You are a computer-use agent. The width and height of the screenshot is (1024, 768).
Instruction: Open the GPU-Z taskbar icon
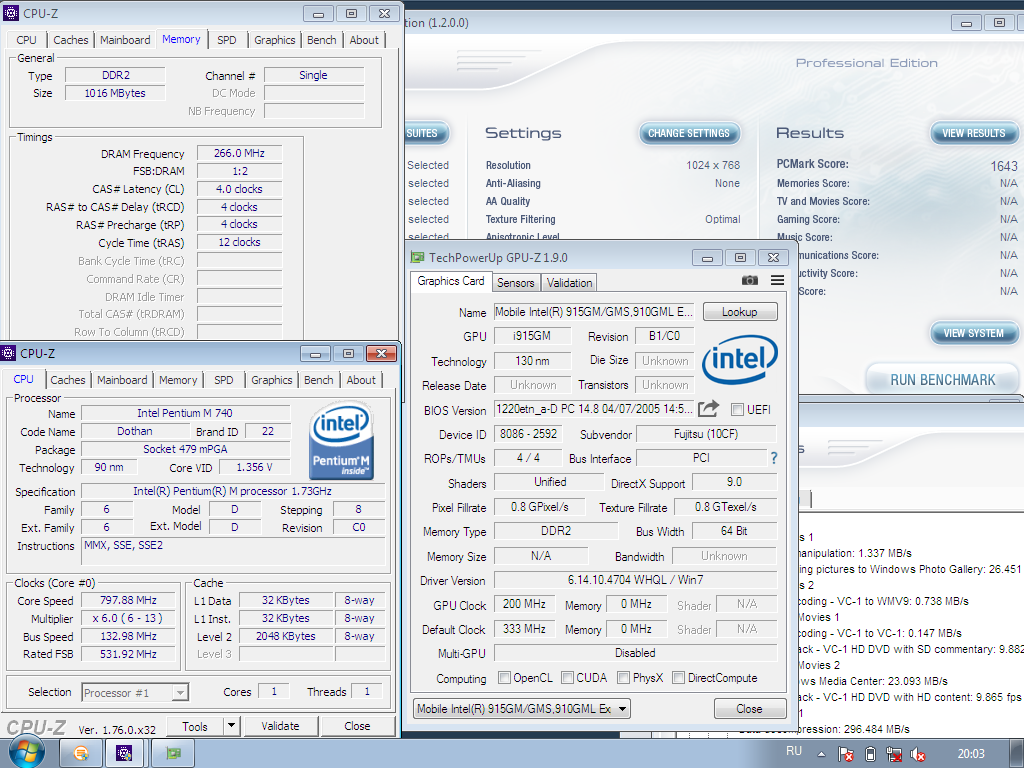point(173,754)
